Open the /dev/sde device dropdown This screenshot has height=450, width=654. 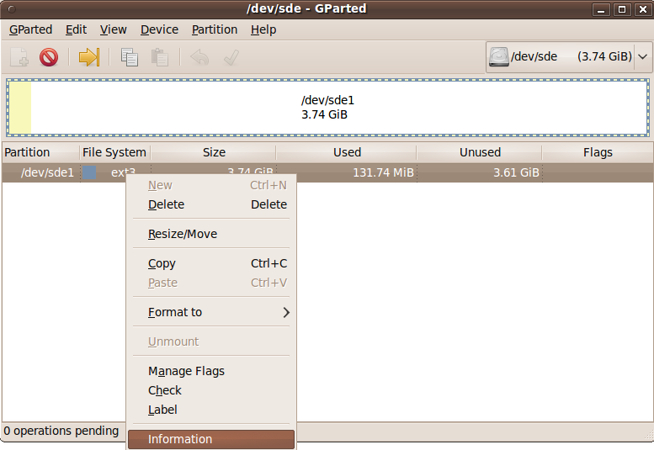pos(642,57)
